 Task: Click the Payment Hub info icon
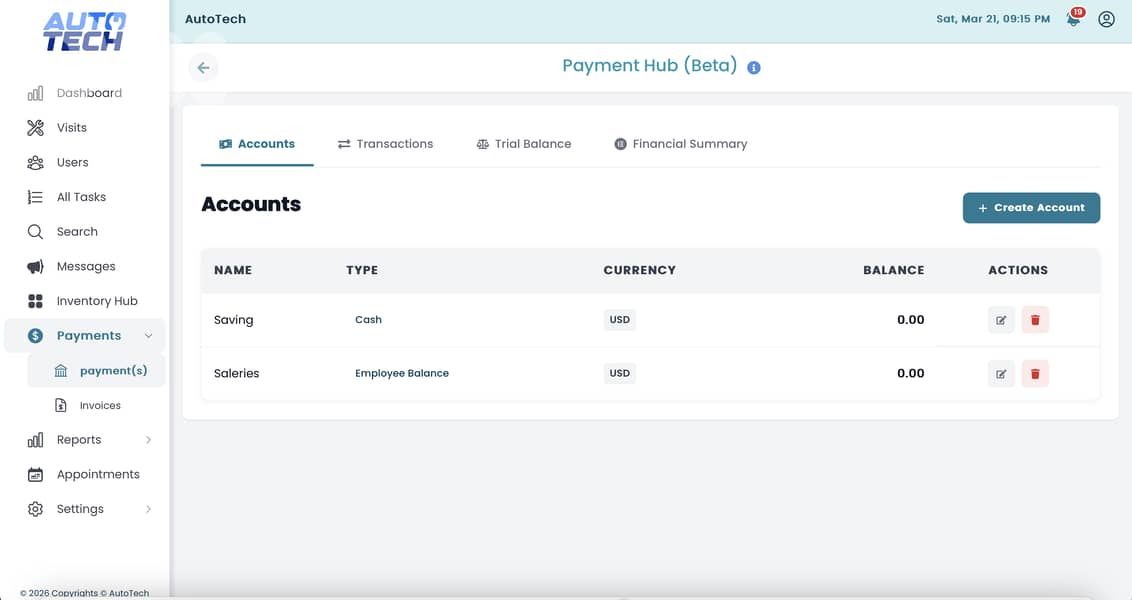click(x=754, y=68)
